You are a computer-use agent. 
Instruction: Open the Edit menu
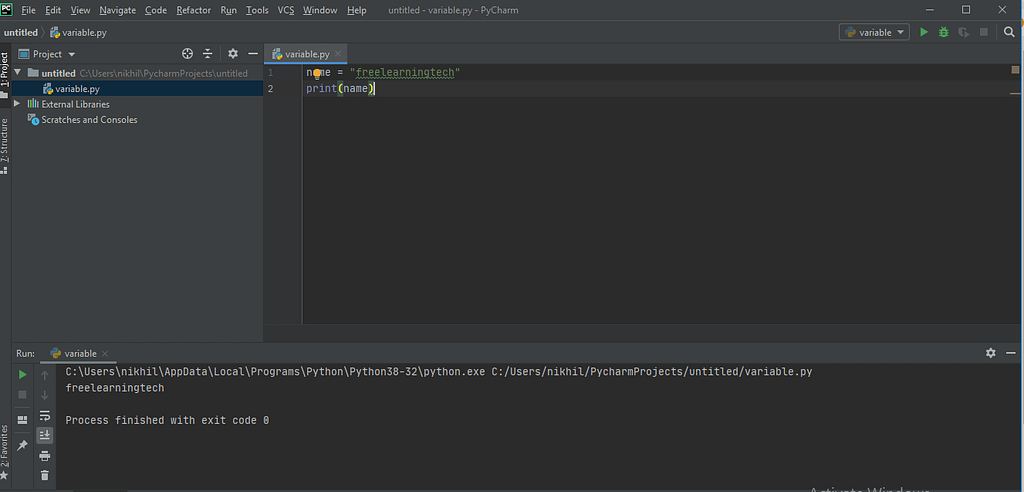(53, 10)
